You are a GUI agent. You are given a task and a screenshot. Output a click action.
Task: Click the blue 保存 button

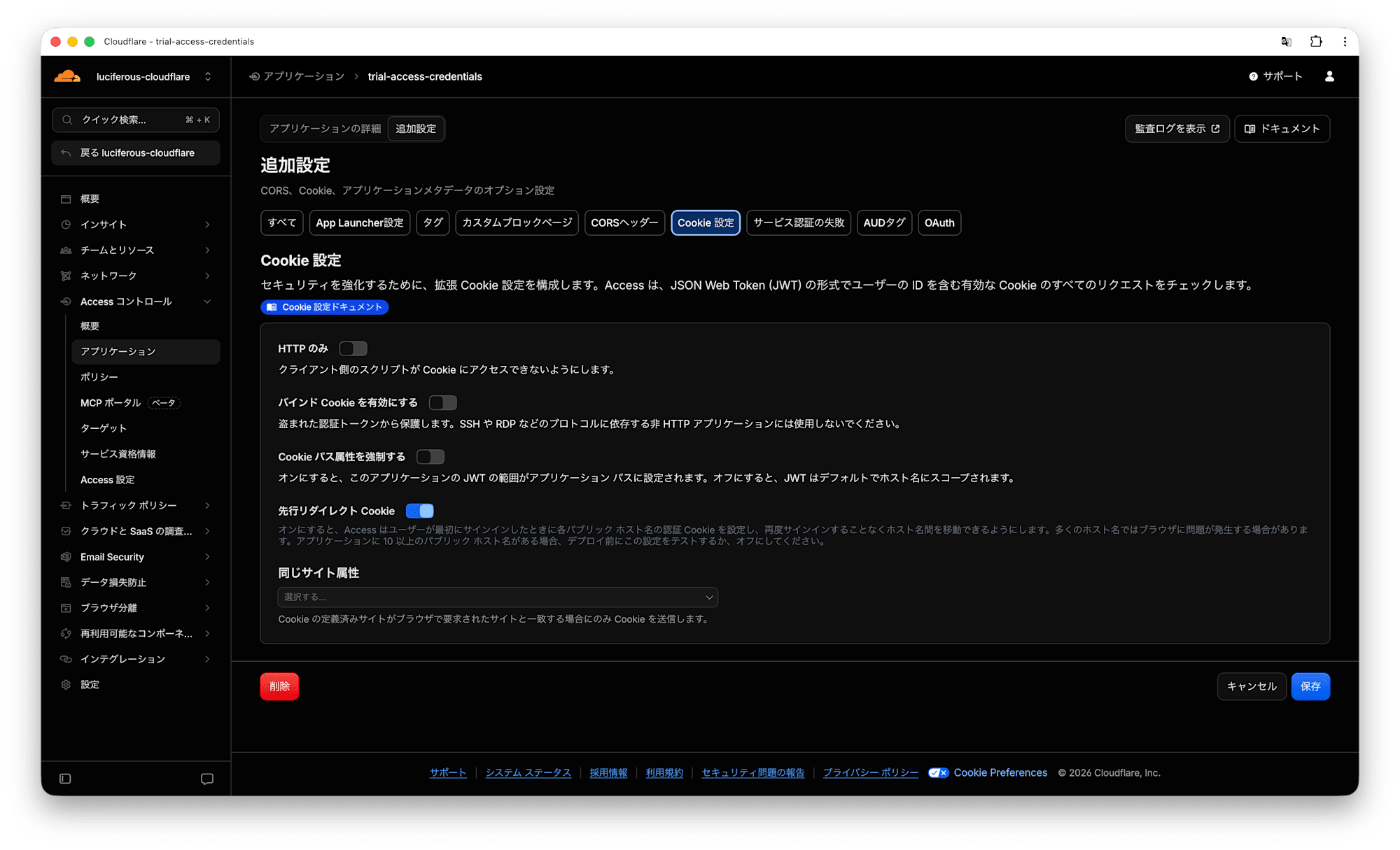point(1310,686)
